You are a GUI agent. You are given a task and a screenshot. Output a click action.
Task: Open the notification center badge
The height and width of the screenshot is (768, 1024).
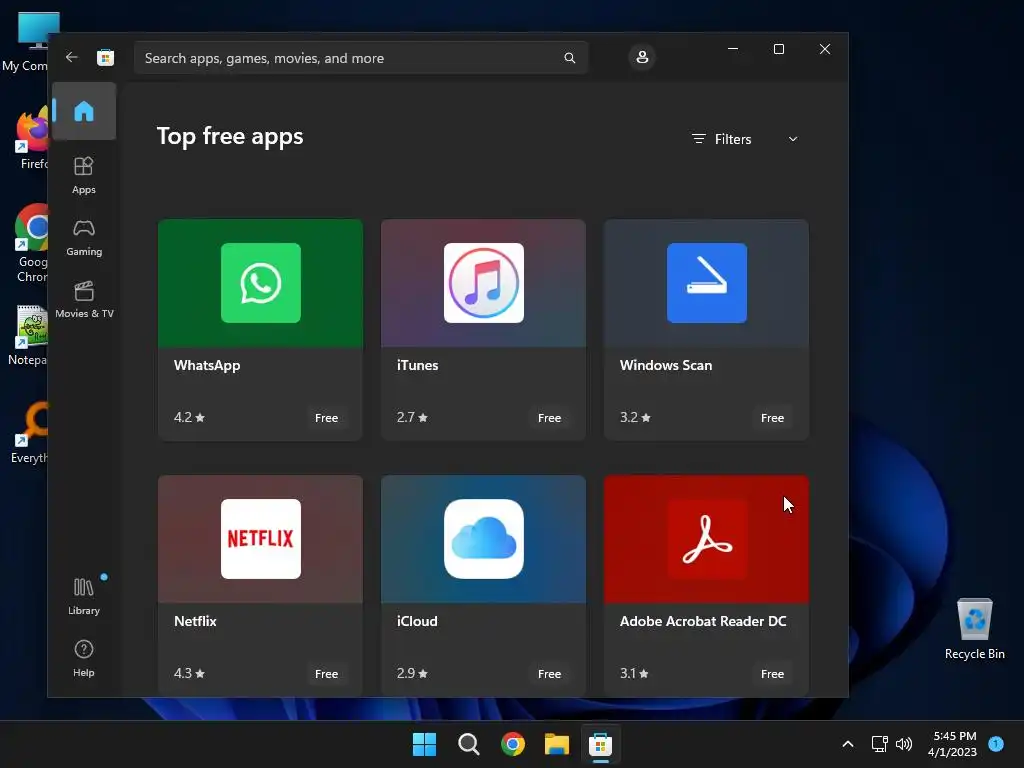point(996,744)
